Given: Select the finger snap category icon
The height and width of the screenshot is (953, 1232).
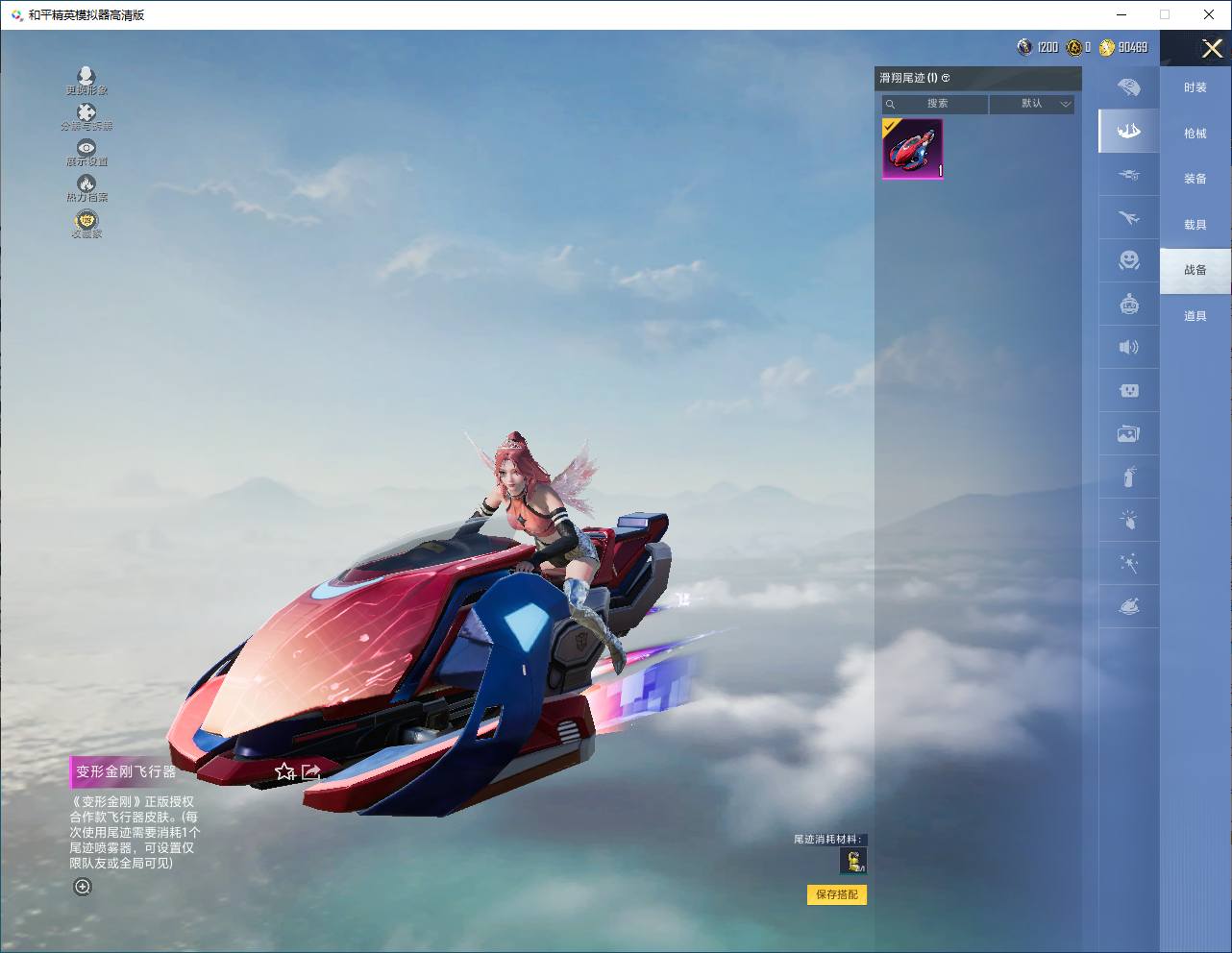Looking at the screenshot, I should pyautogui.click(x=1129, y=520).
